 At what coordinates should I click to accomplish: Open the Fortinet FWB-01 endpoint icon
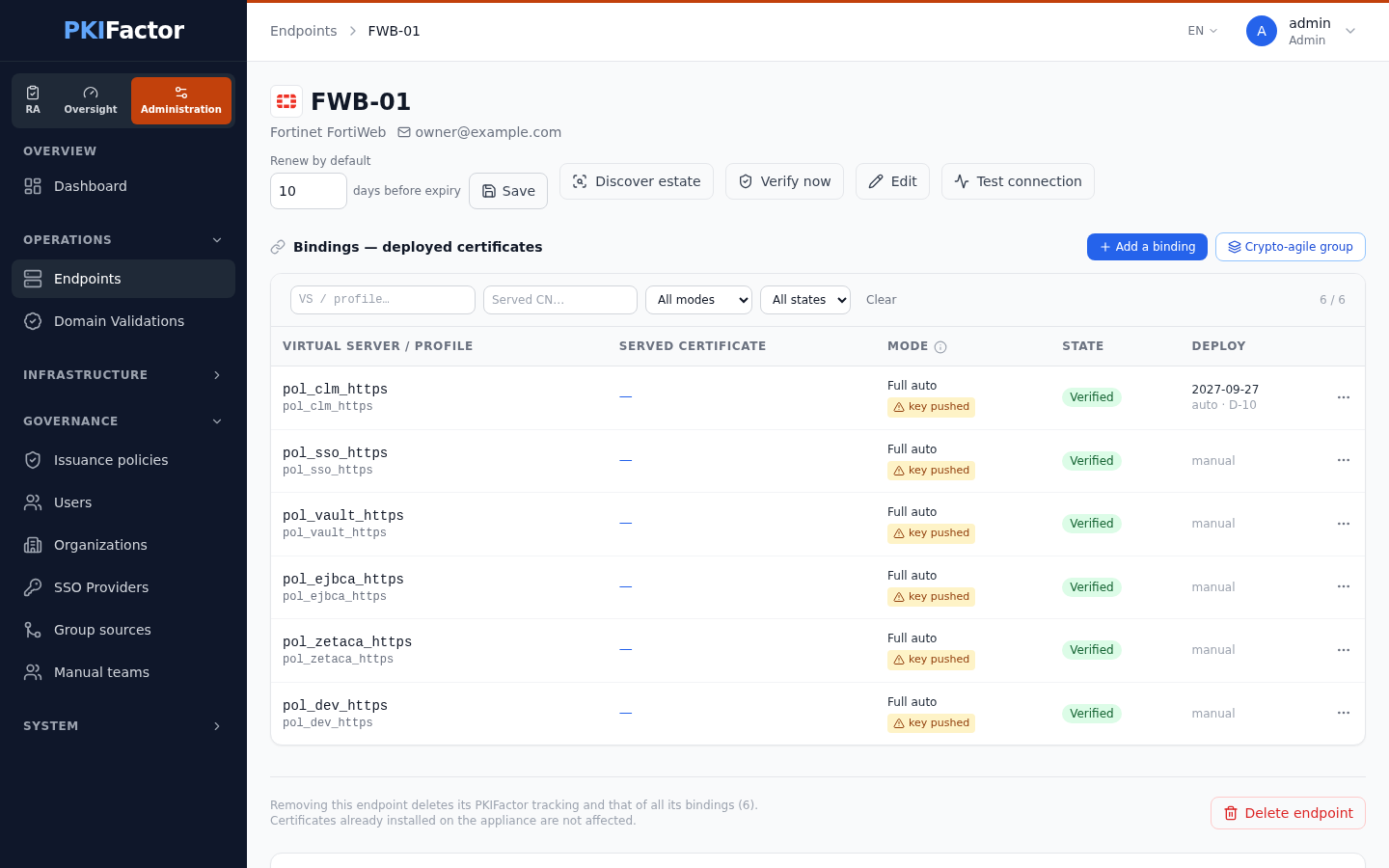pos(286,101)
